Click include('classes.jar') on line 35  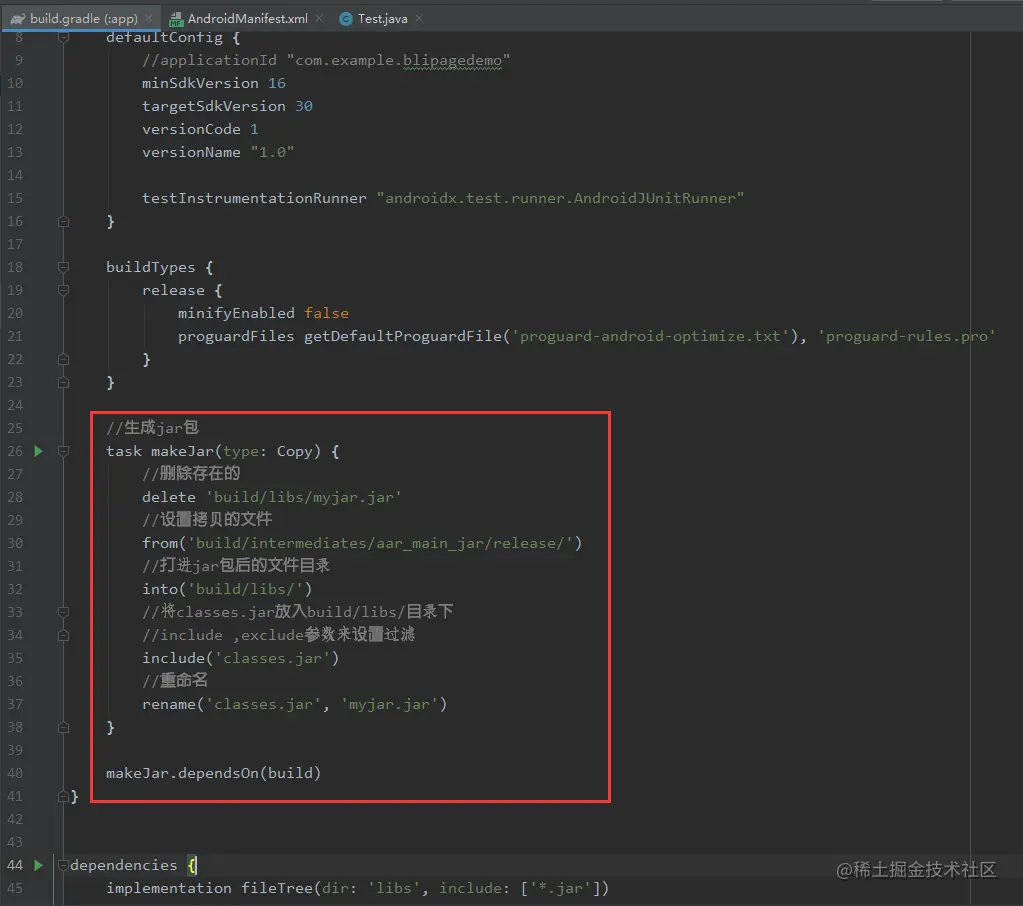coord(241,658)
